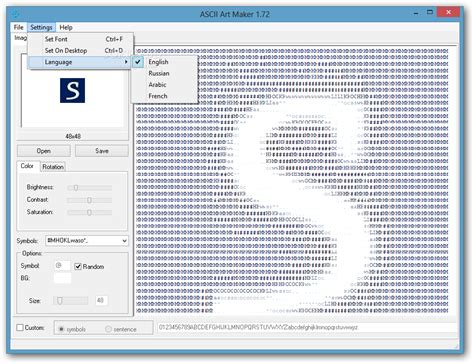Click the Size value field
The width and height of the screenshot is (474, 364).
(101, 301)
